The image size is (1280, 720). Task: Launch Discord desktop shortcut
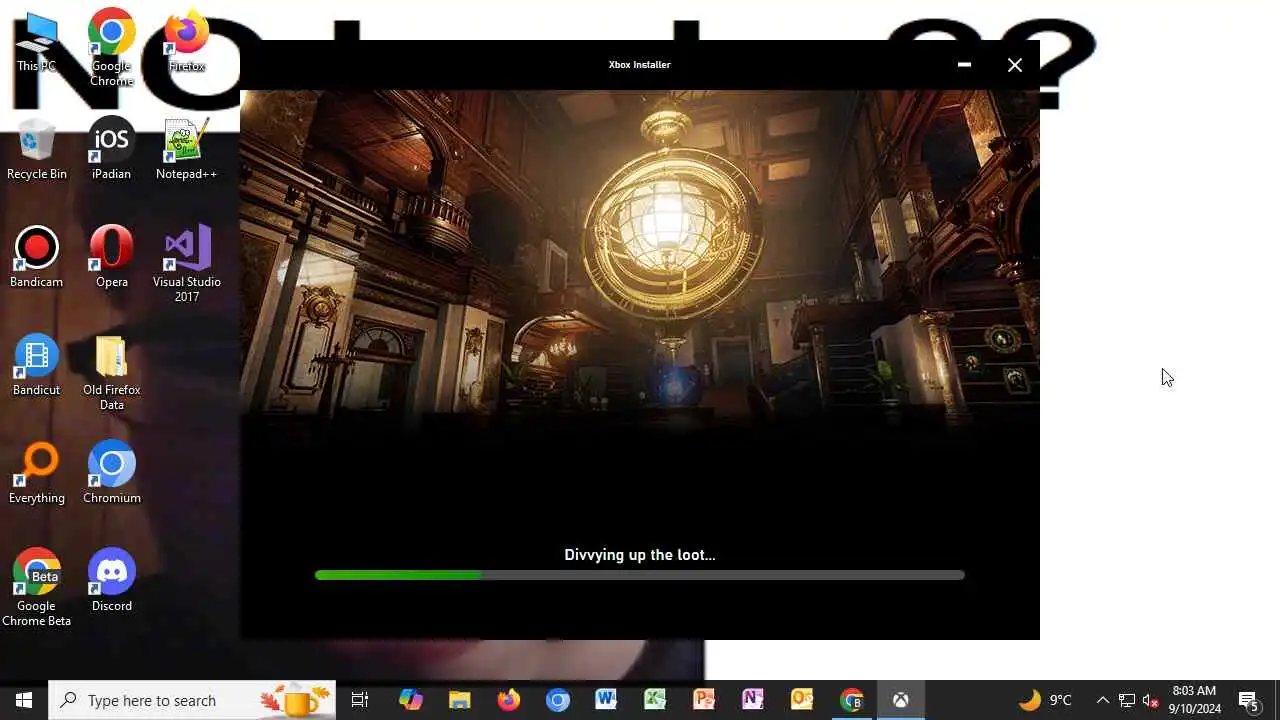coord(111,582)
